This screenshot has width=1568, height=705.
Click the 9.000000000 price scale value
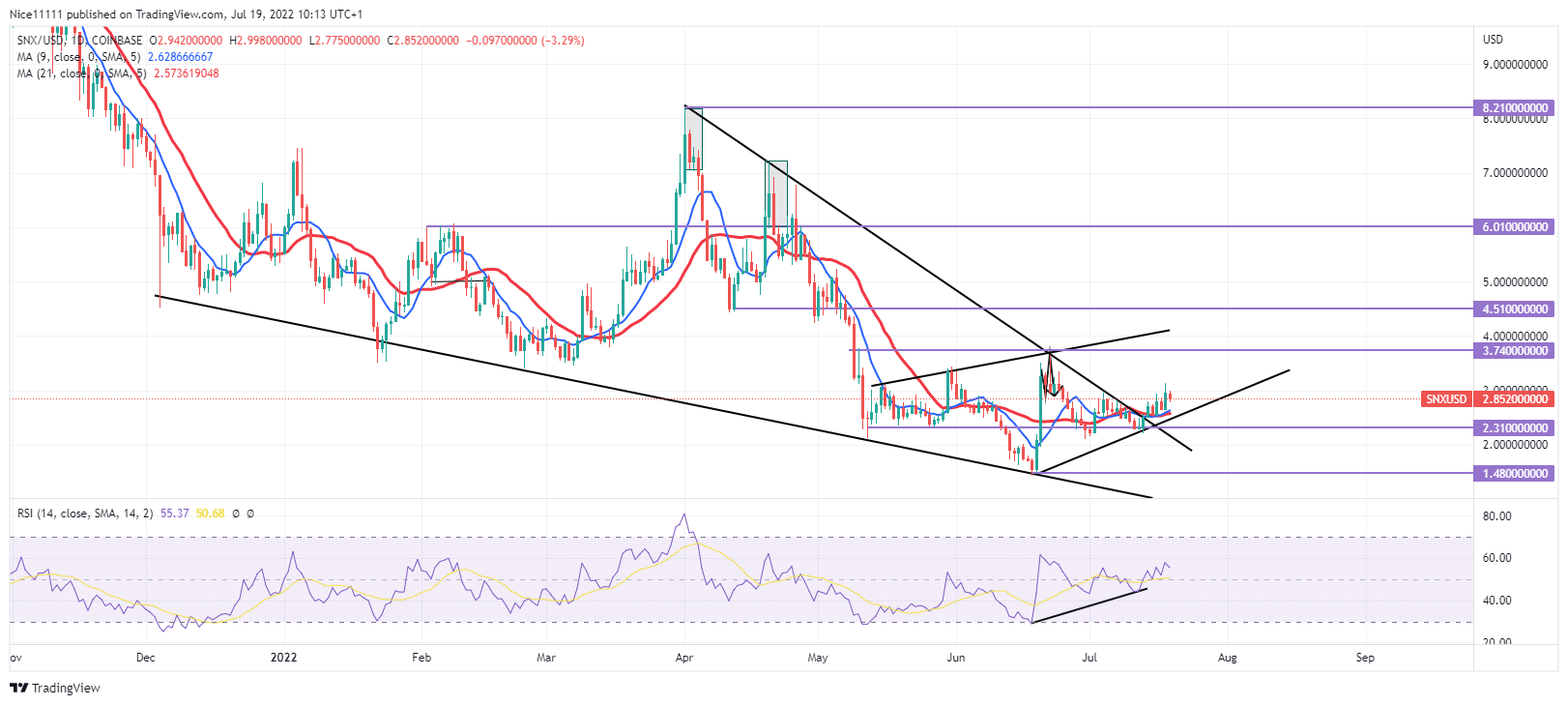(x=1515, y=65)
